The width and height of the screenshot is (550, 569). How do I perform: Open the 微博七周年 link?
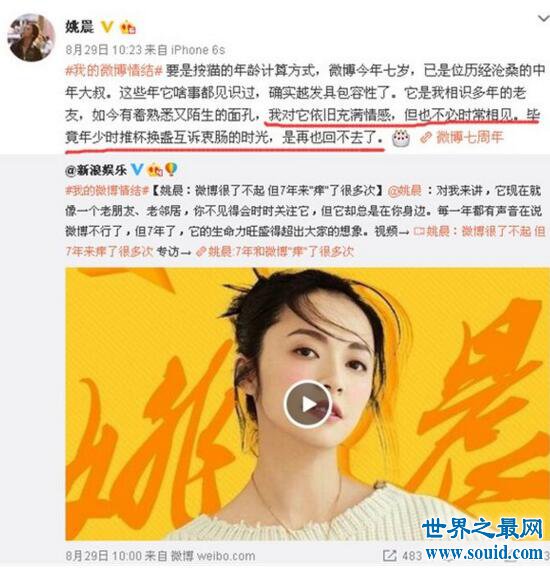click(x=469, y=137)
